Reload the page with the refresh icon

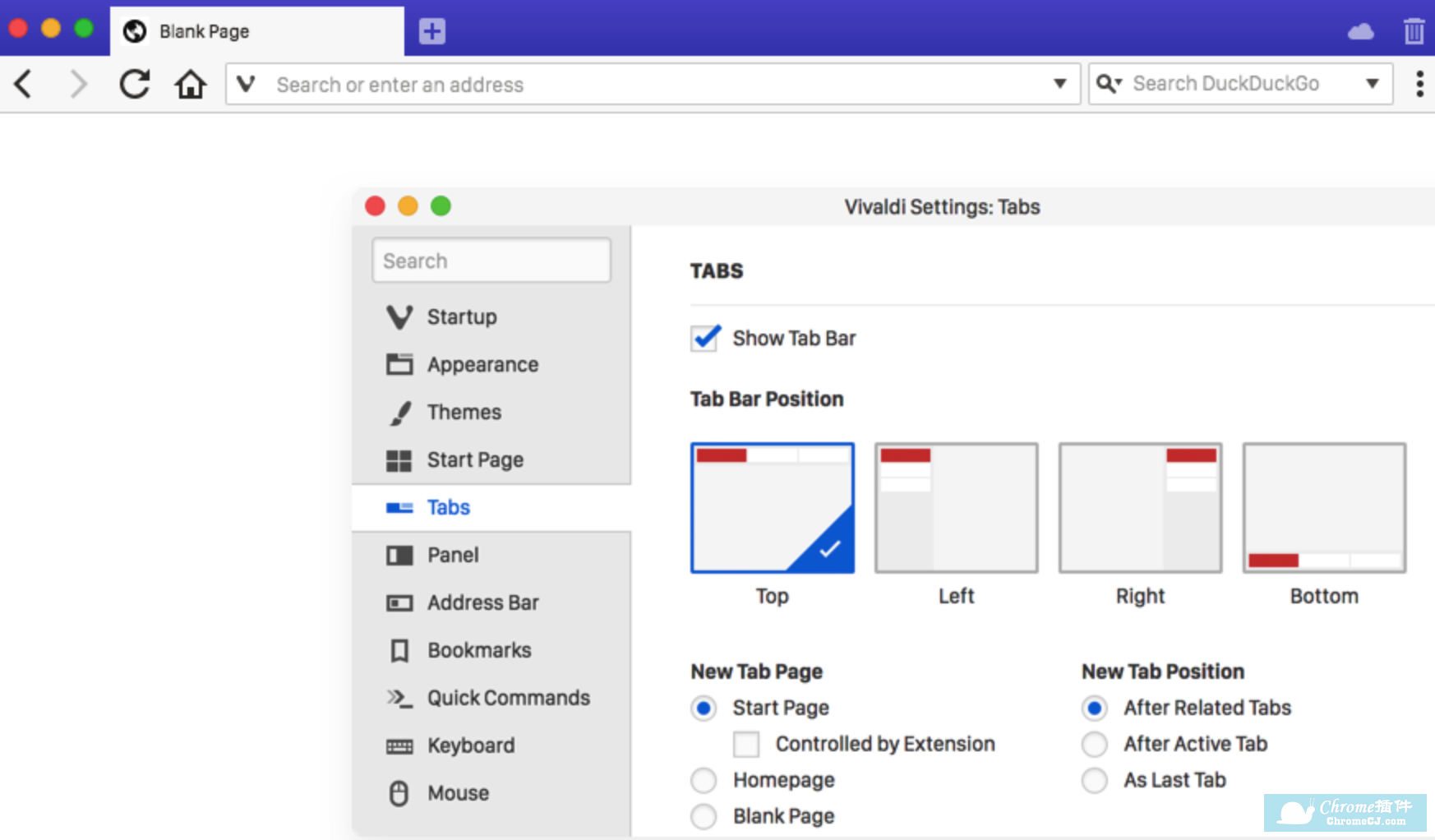[135, 84]
